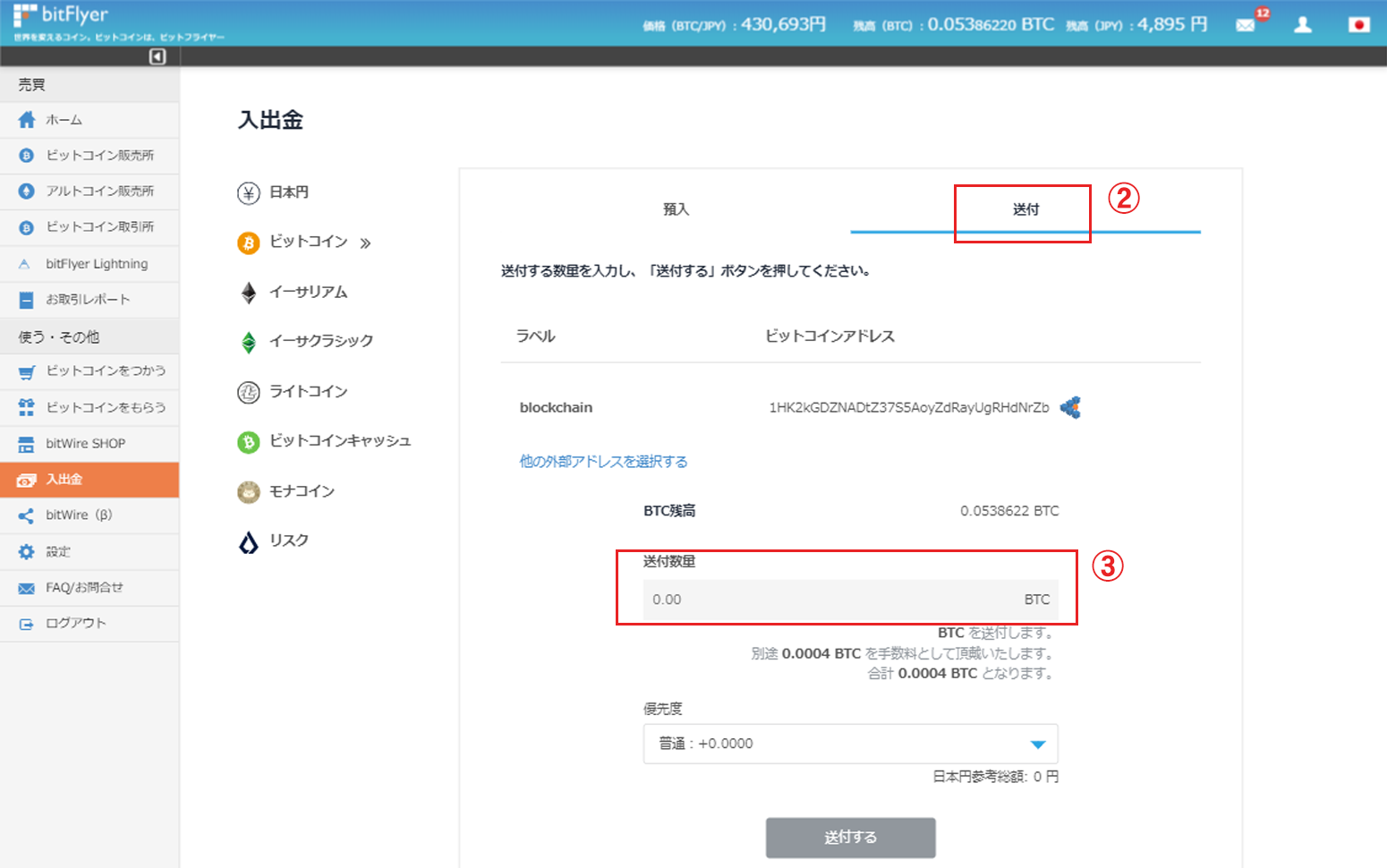
Task: Select リスク currency link
Action: (289, 540)
